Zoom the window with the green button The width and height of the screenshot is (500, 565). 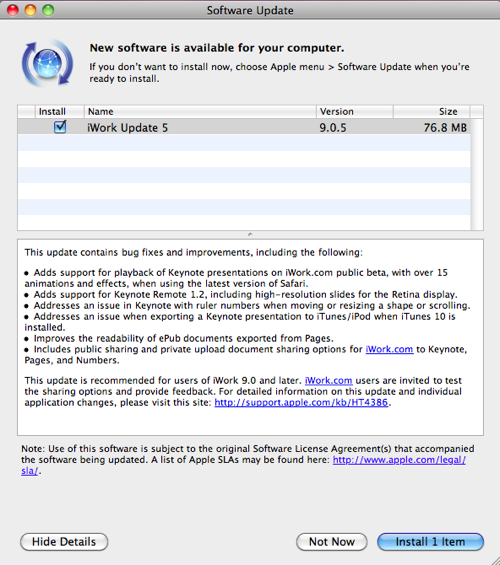(x=48, y=10)
